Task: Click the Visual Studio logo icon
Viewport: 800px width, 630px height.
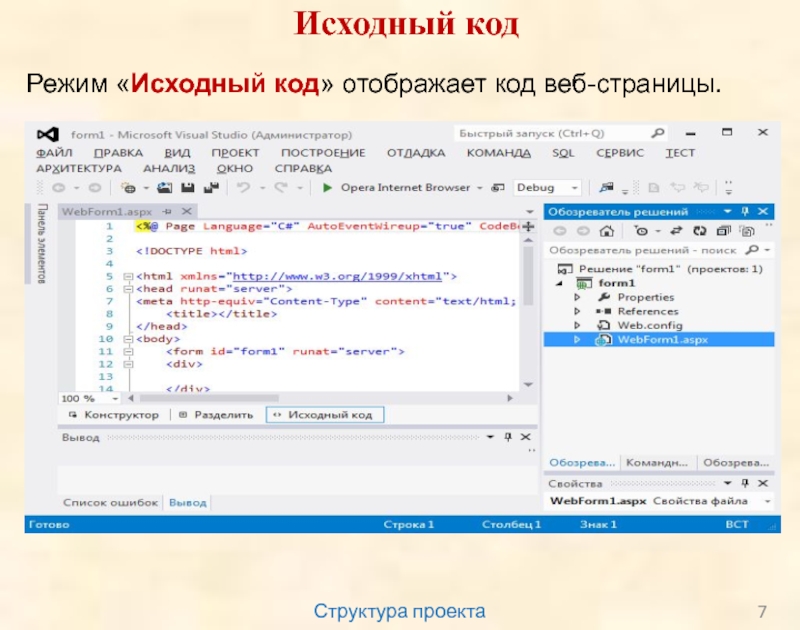Action: point(45,134)
